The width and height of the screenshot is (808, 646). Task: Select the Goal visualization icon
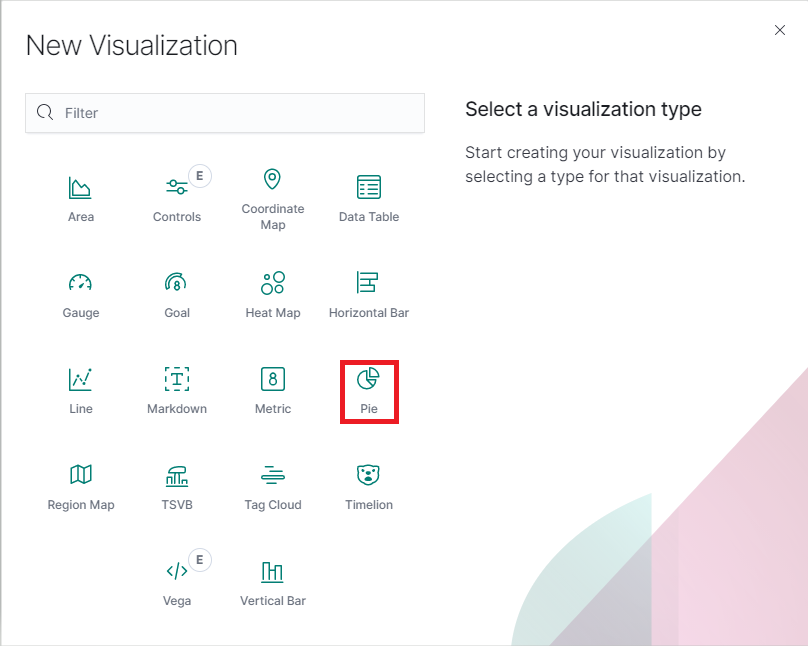177,284
